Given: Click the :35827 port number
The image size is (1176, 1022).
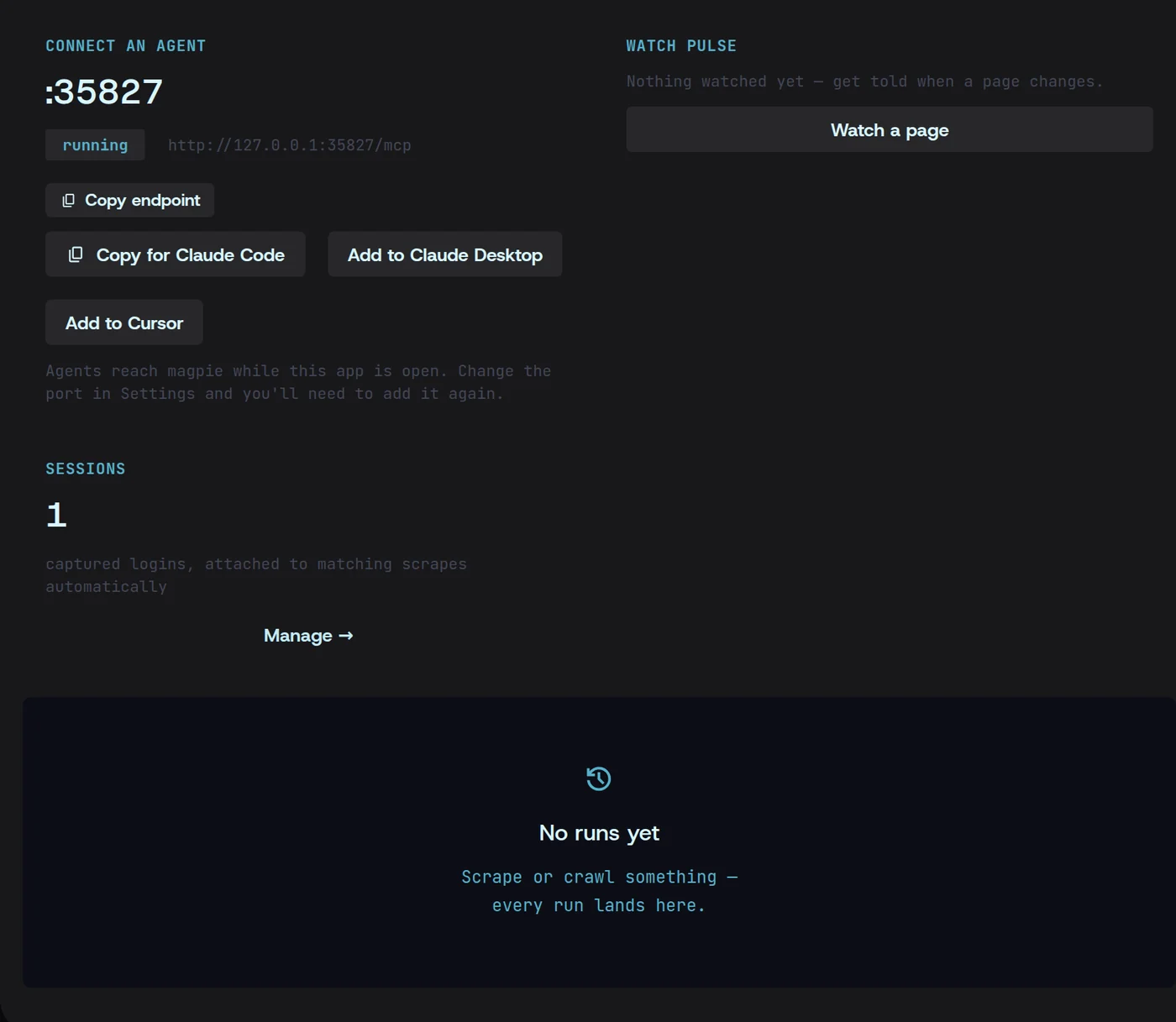Looking at the screenshot, I should tap(104, 92).
